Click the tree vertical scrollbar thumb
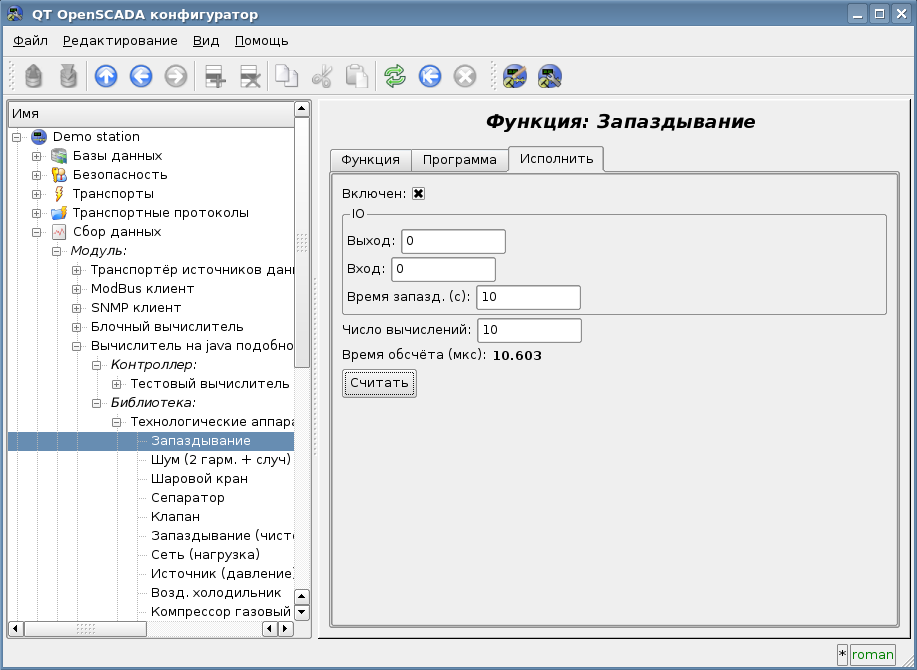Screen dimensions: 917x670 [302, 242]
